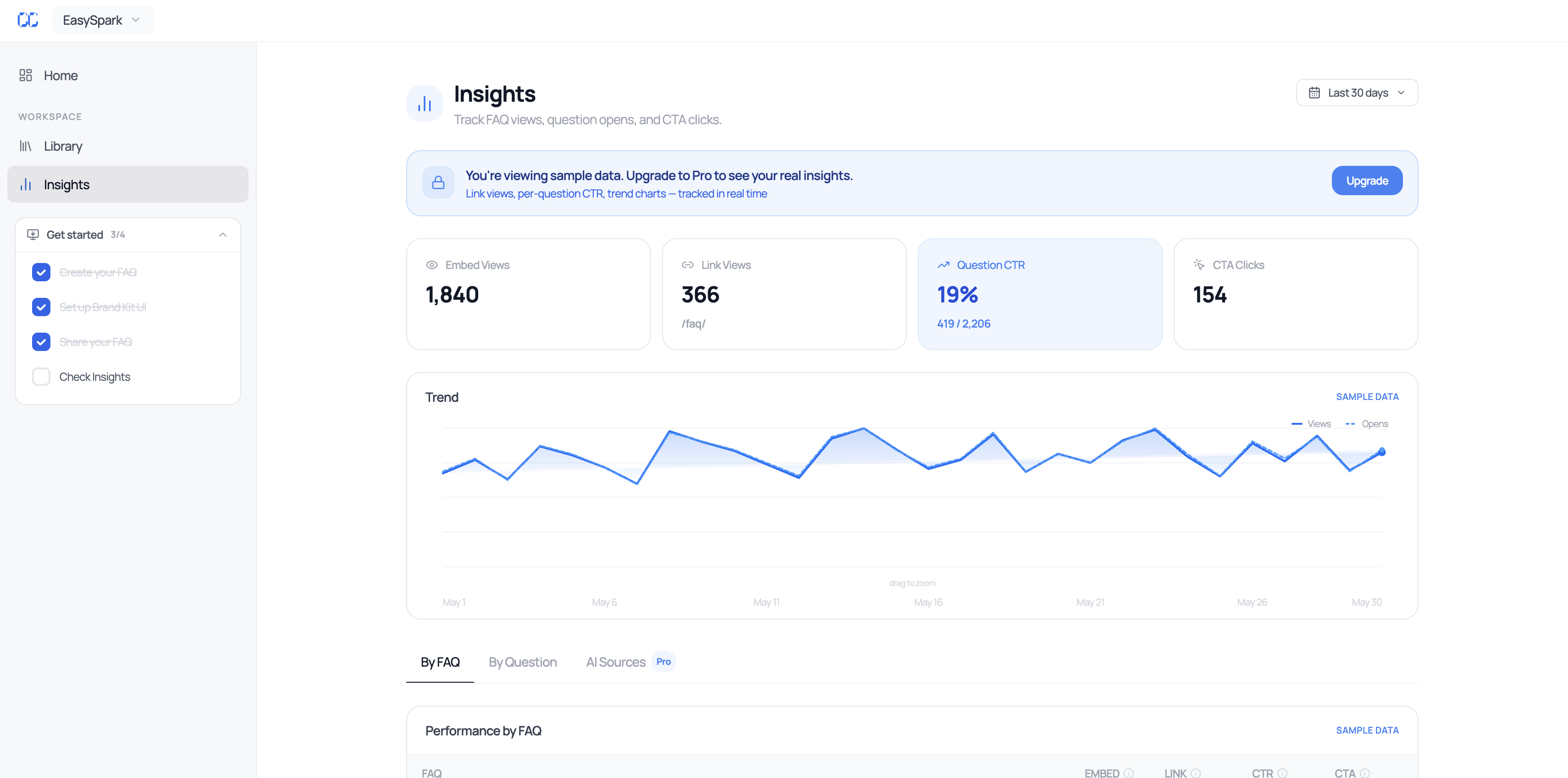Toggle the Share your FAQ checkbox
Viewport: 1568px width, 778px height.
[x=41, y=342]
